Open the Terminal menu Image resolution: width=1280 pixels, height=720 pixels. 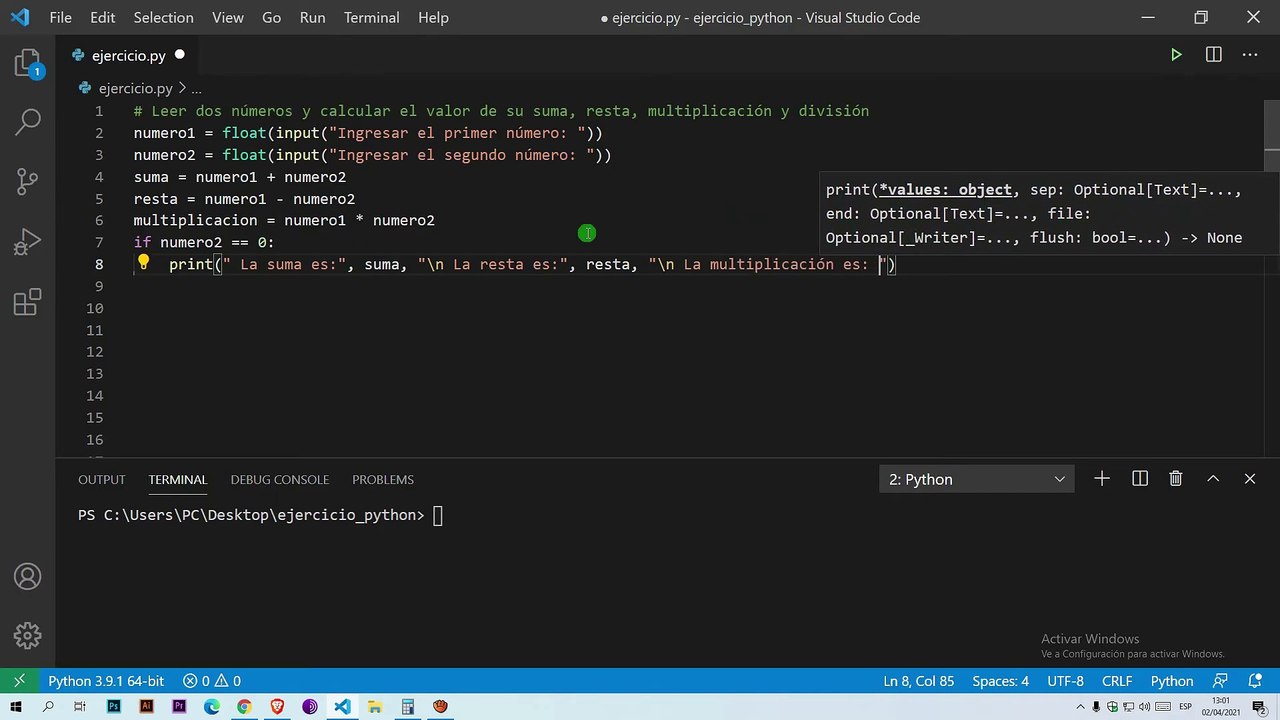(371, 18)
